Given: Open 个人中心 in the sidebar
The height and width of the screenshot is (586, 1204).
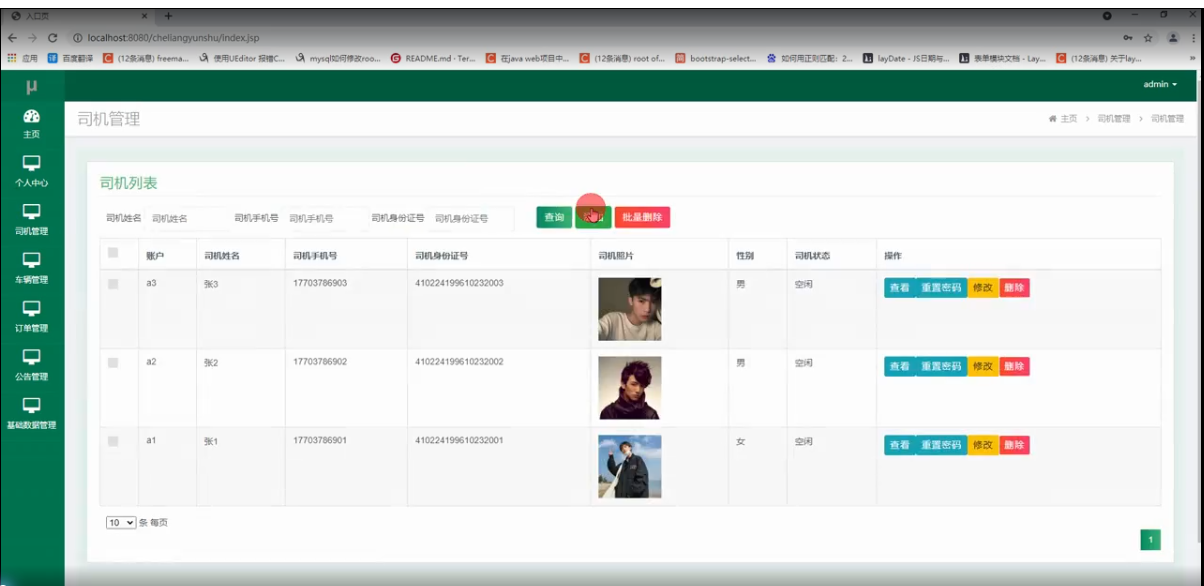Looking at the screenshot, I should point(32,172).
